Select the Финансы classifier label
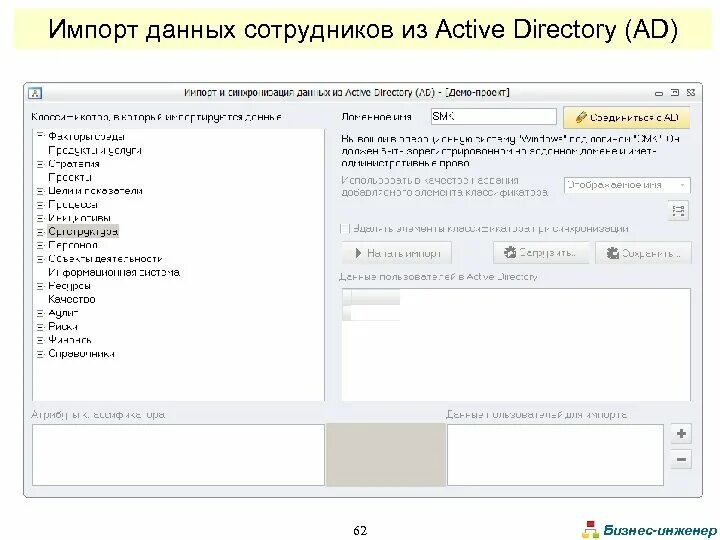This screenshot has width=720, height=540. (x=70, y=340)
